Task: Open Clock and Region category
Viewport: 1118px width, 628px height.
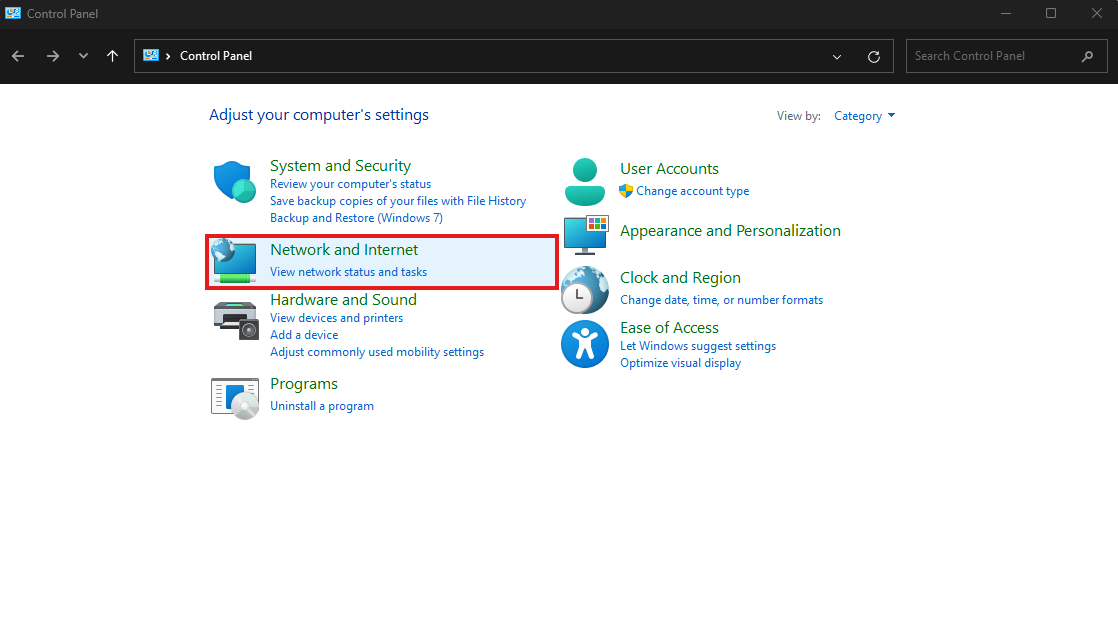Action: point(680,278)
